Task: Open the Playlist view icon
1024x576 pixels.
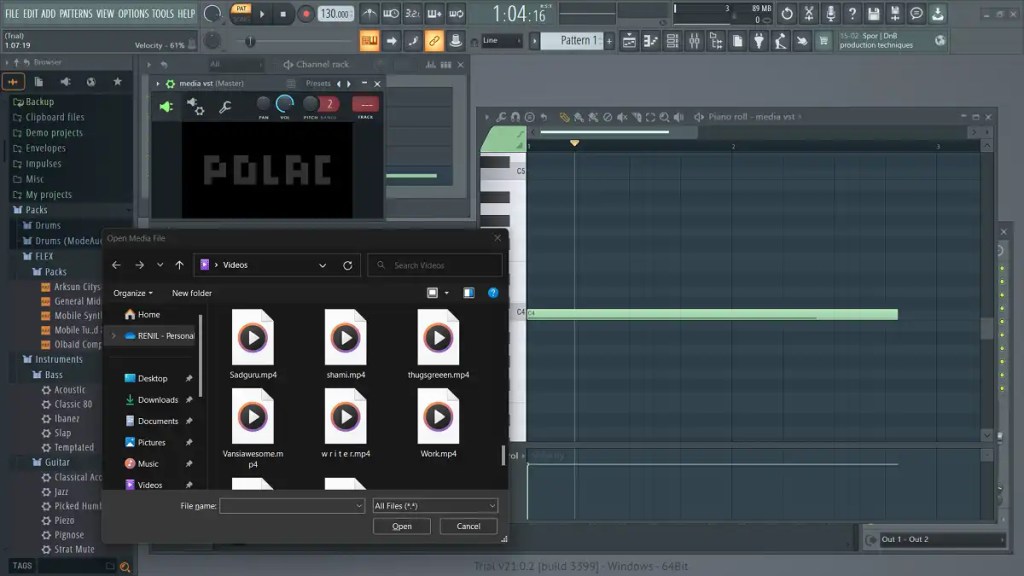Action: 629,41
